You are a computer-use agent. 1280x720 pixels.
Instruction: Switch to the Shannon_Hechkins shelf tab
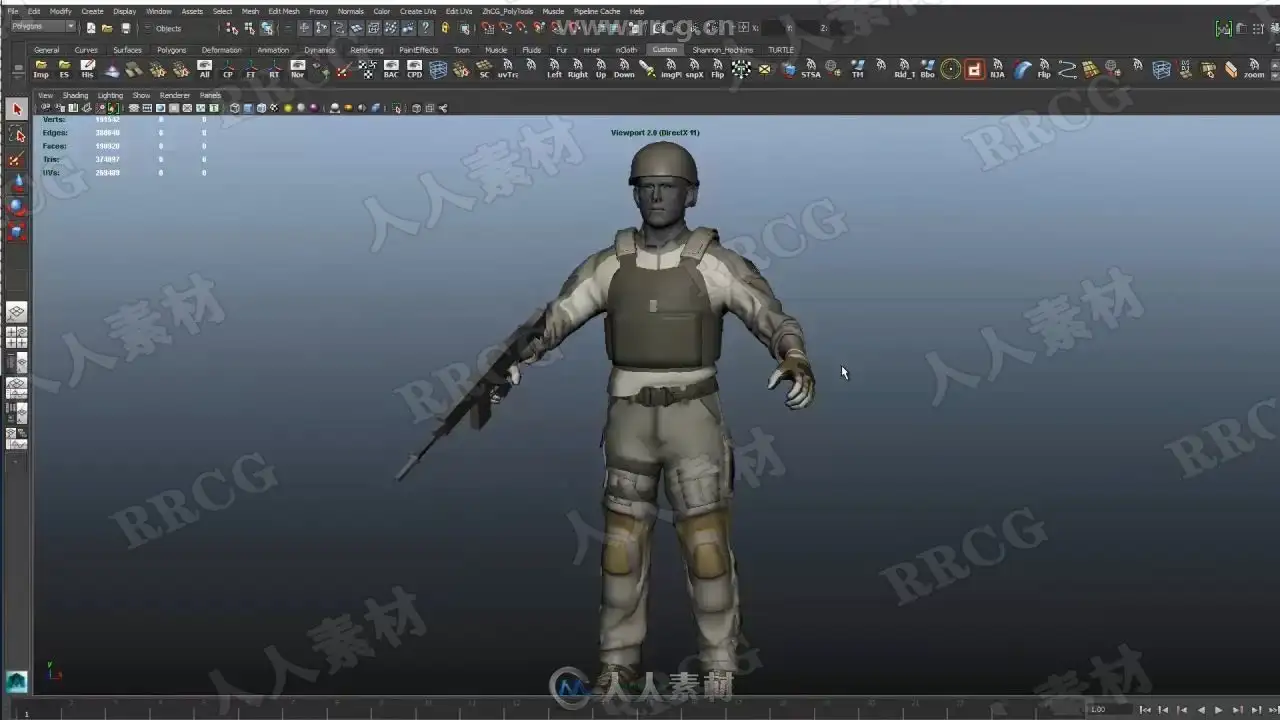coord(723,49)
